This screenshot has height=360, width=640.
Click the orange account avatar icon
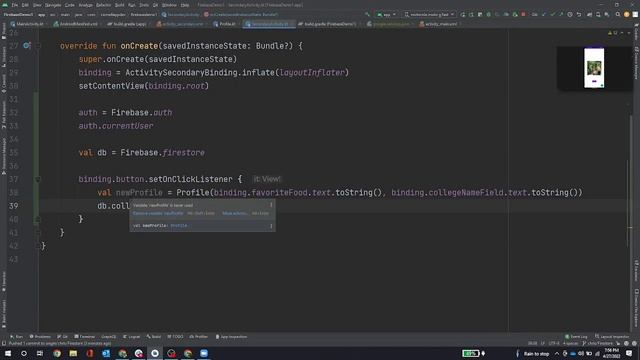(x=627, y=14)
